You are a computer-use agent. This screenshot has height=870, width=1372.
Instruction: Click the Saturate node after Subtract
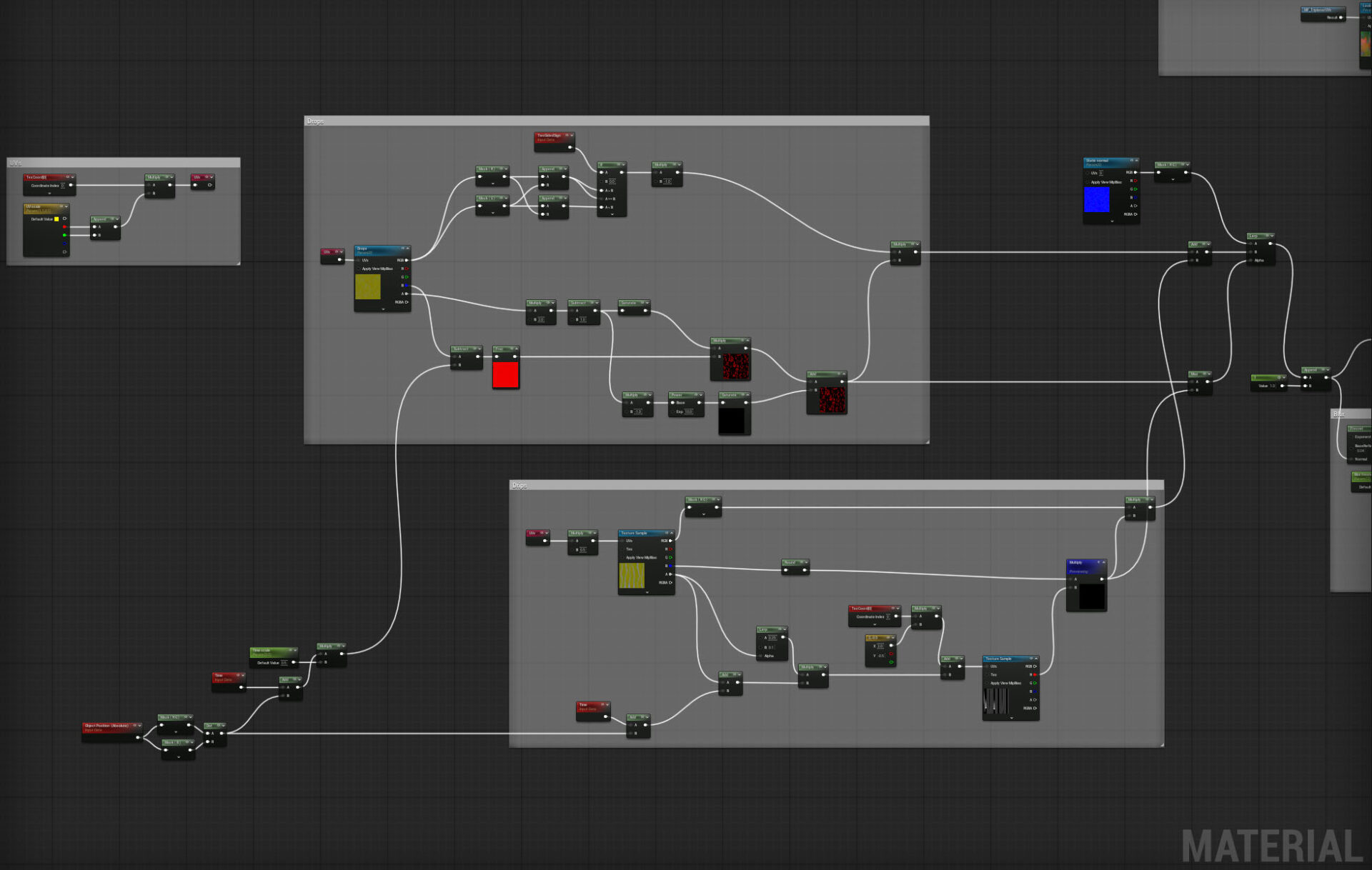(x=634, y=306)
